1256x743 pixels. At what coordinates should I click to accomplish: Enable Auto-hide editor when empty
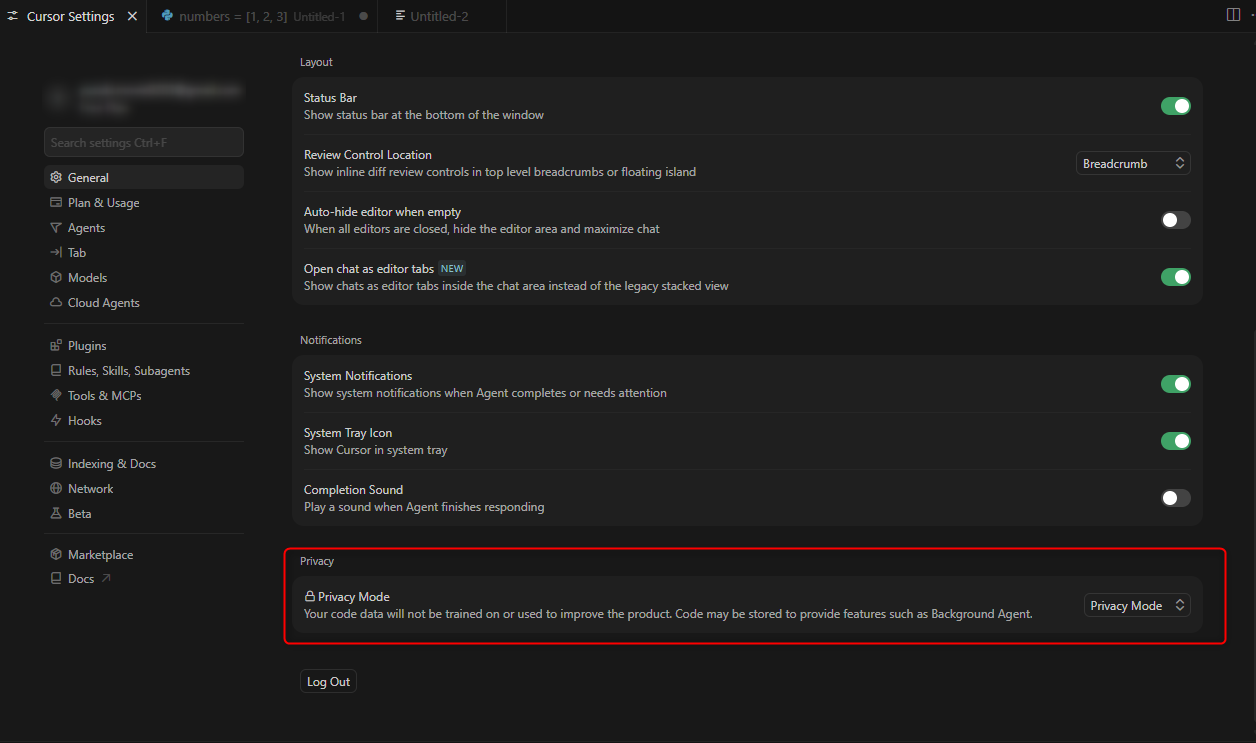click(1175, 220)
